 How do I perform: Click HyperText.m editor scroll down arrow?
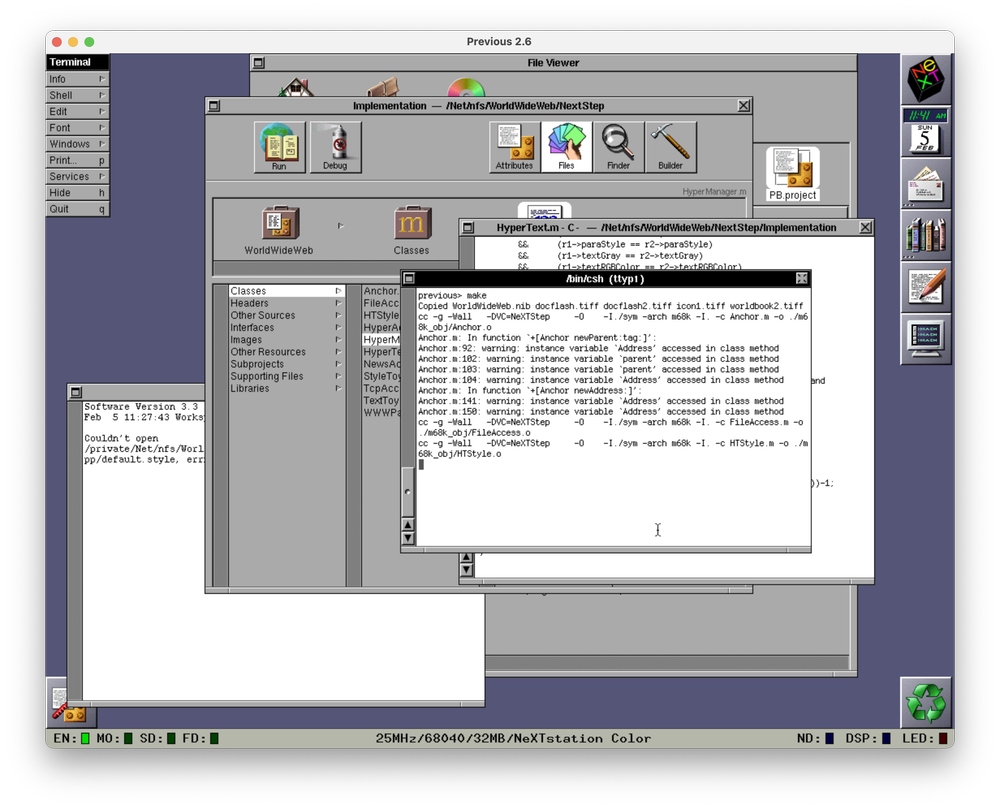point(467,569)
